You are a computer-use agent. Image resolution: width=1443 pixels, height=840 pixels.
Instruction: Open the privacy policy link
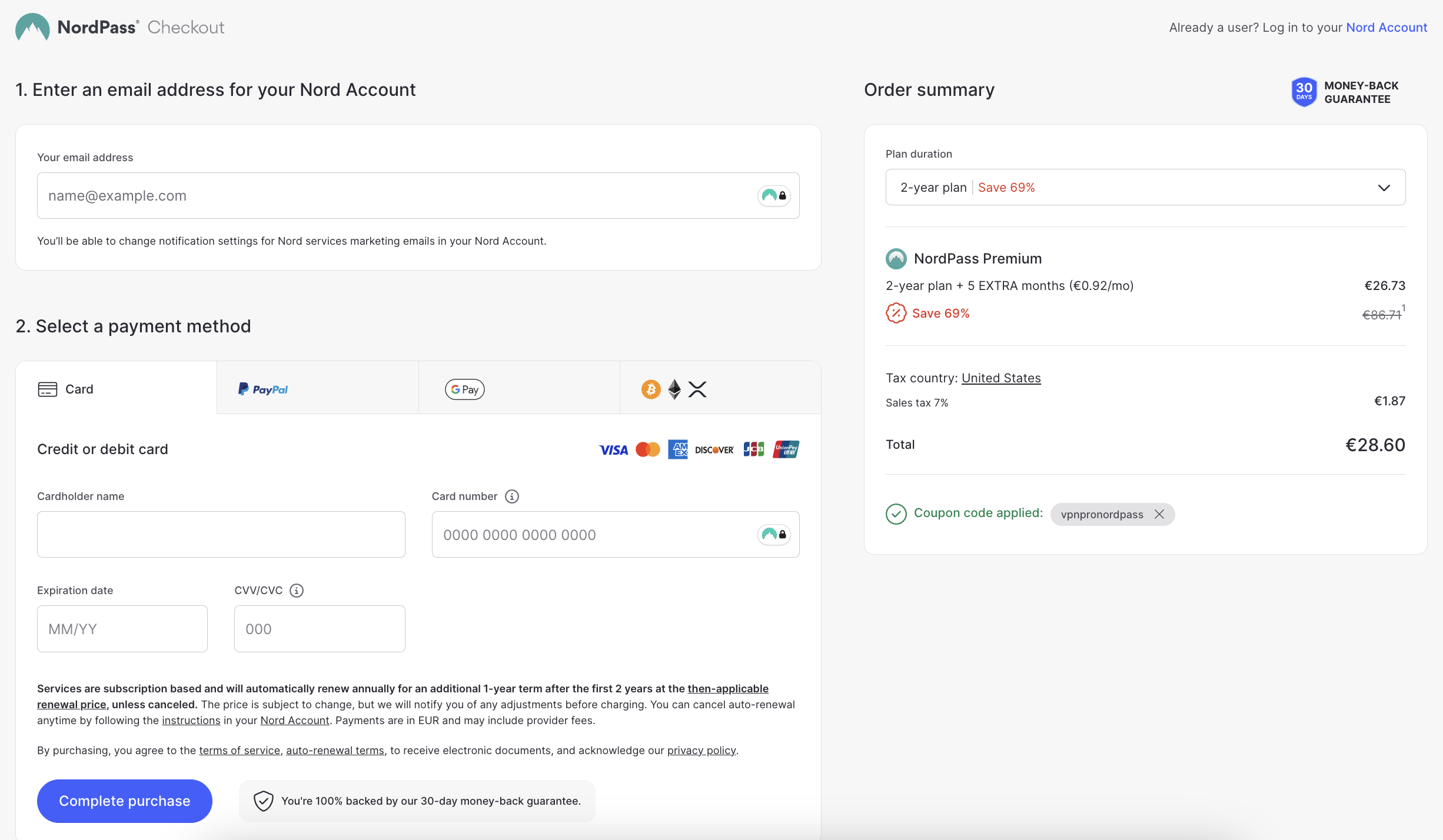tap(701, 751)
